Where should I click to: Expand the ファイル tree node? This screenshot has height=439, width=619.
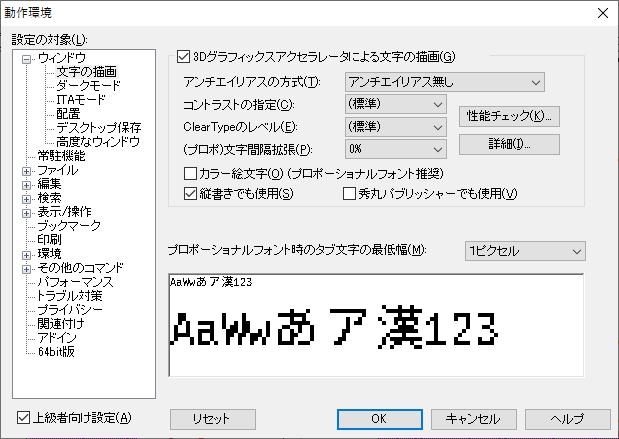click(27, 170)
